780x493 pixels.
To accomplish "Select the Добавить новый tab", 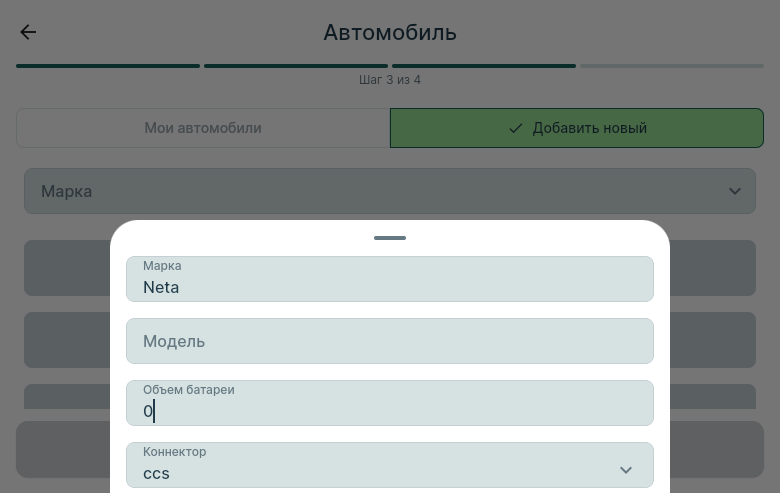I will (577, 128).
